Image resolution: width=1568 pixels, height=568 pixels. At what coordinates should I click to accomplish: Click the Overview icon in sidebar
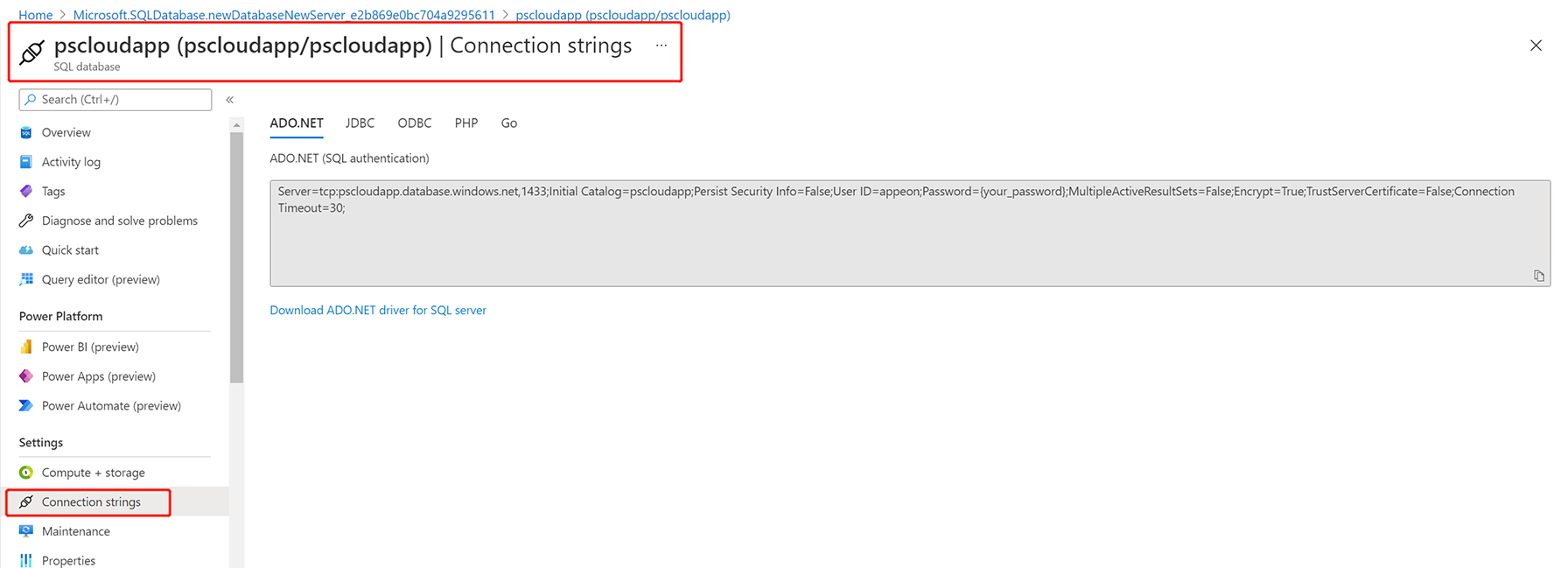26,133
